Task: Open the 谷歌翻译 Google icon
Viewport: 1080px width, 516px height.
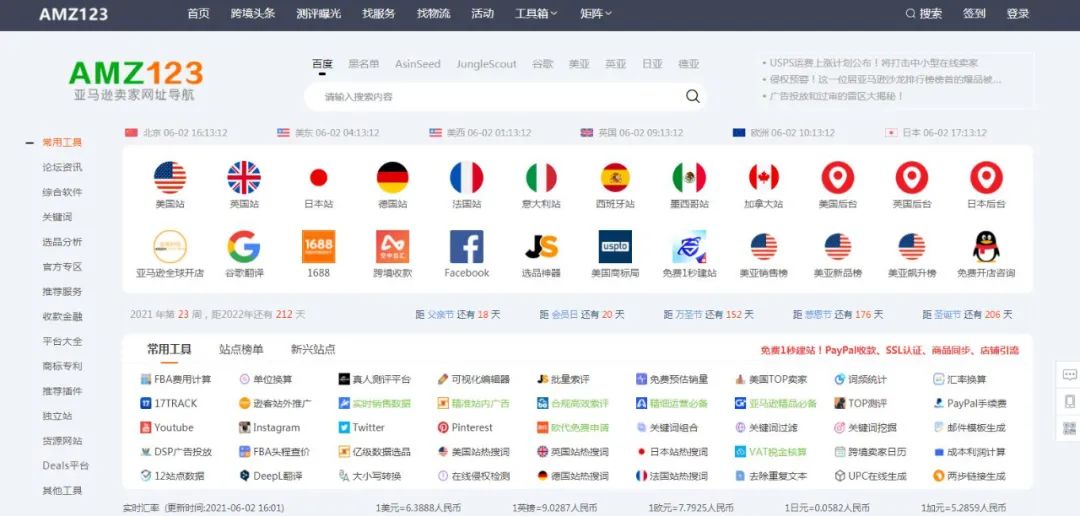Action: [x=244, y=247]
